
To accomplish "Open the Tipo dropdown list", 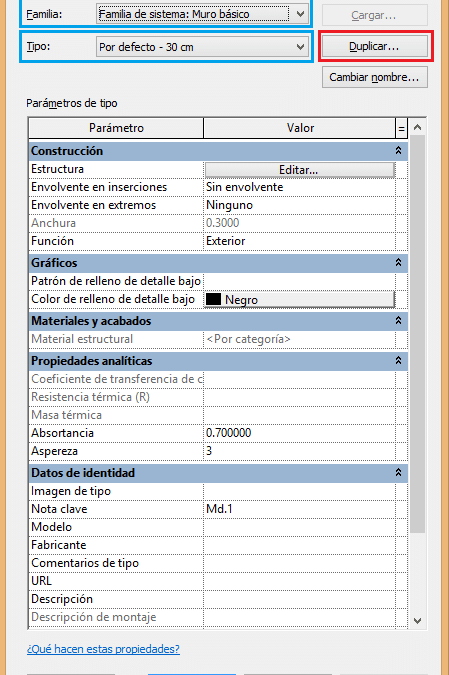I will [x=202, y=47].
